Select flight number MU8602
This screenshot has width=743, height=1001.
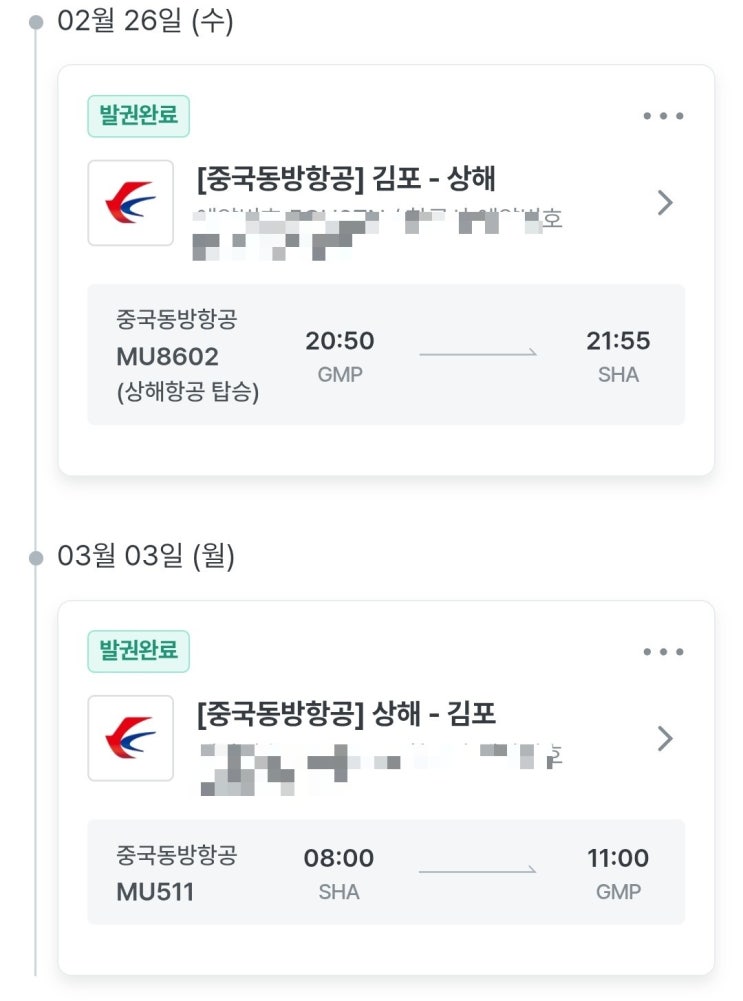coord(167,357)
